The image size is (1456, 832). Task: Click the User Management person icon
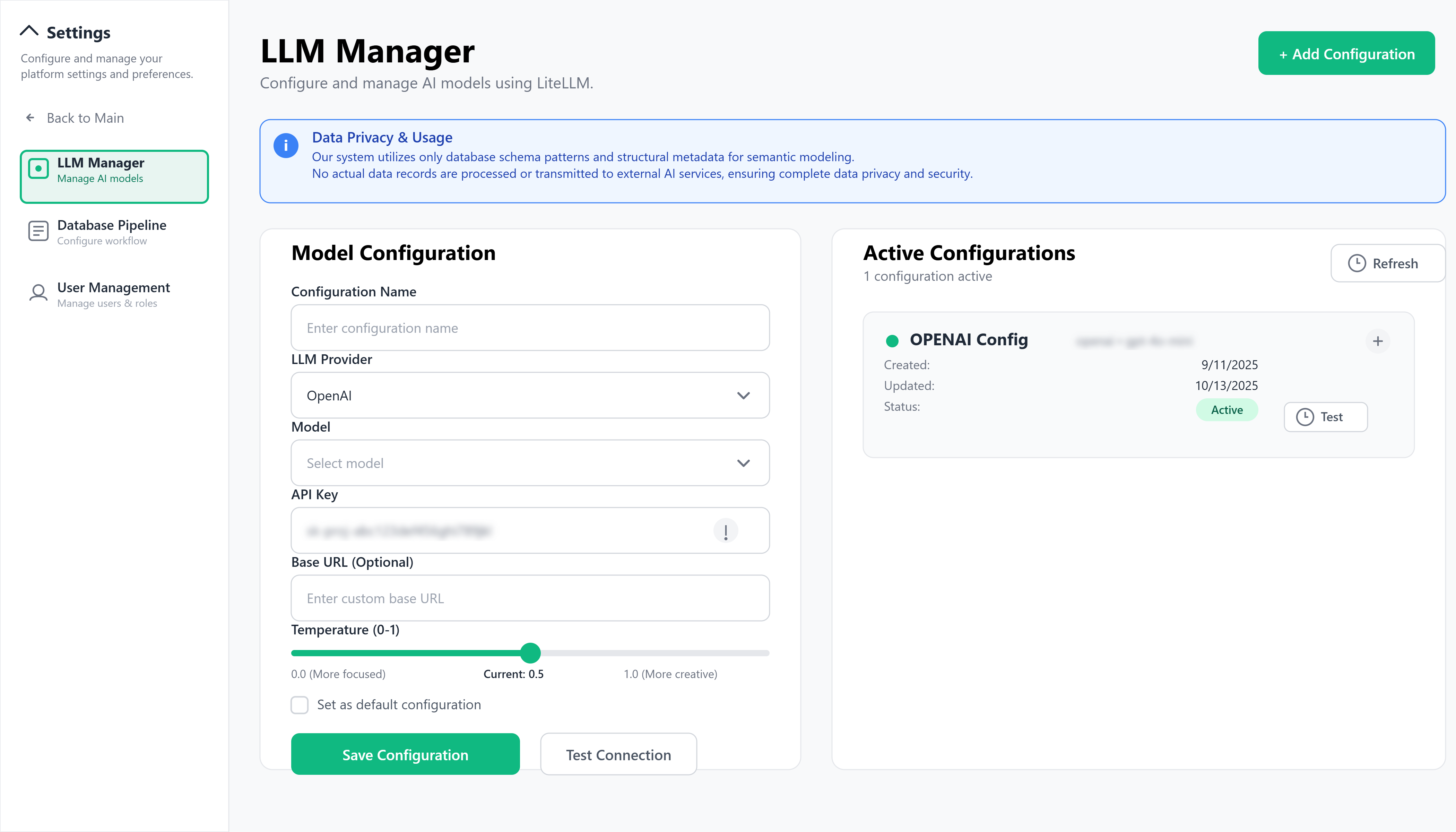(x=38, y=293)
